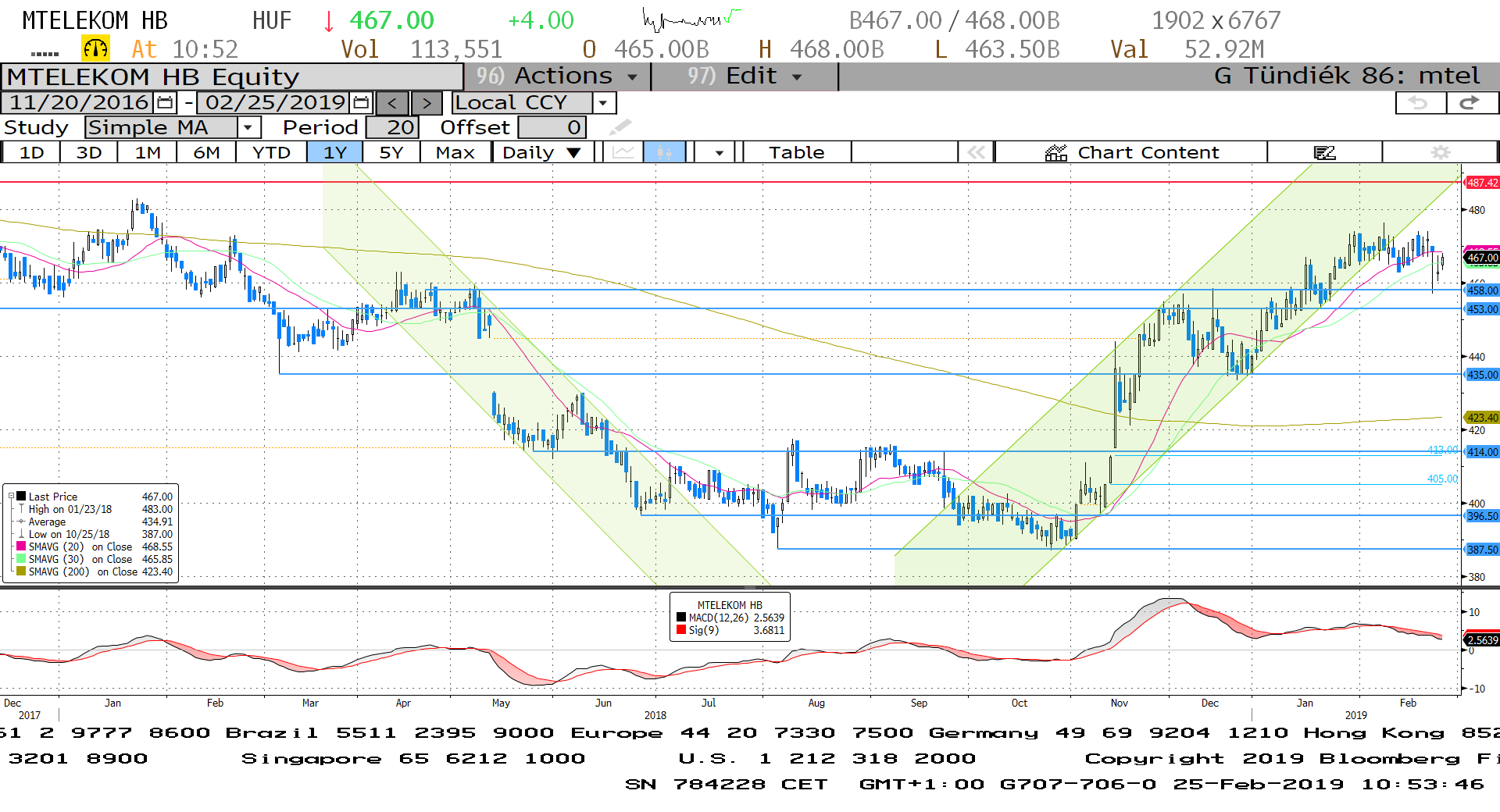Click the High marker icon in legend
Screen dimensions: 1500x812
(21, 509)
